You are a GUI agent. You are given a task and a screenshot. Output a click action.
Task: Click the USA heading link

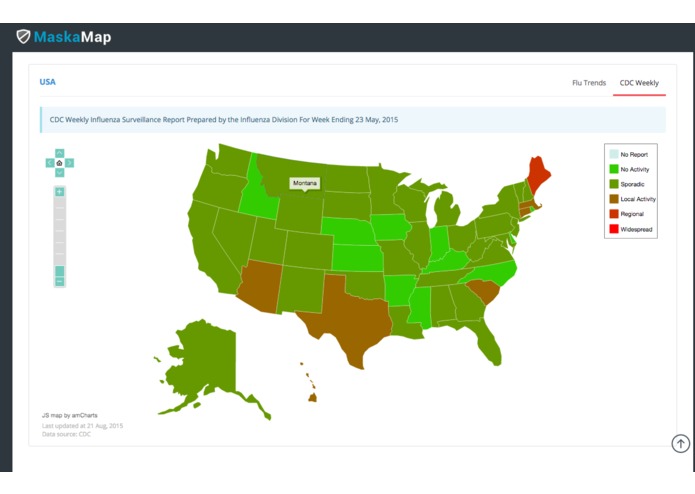click(x=47, y=82)
